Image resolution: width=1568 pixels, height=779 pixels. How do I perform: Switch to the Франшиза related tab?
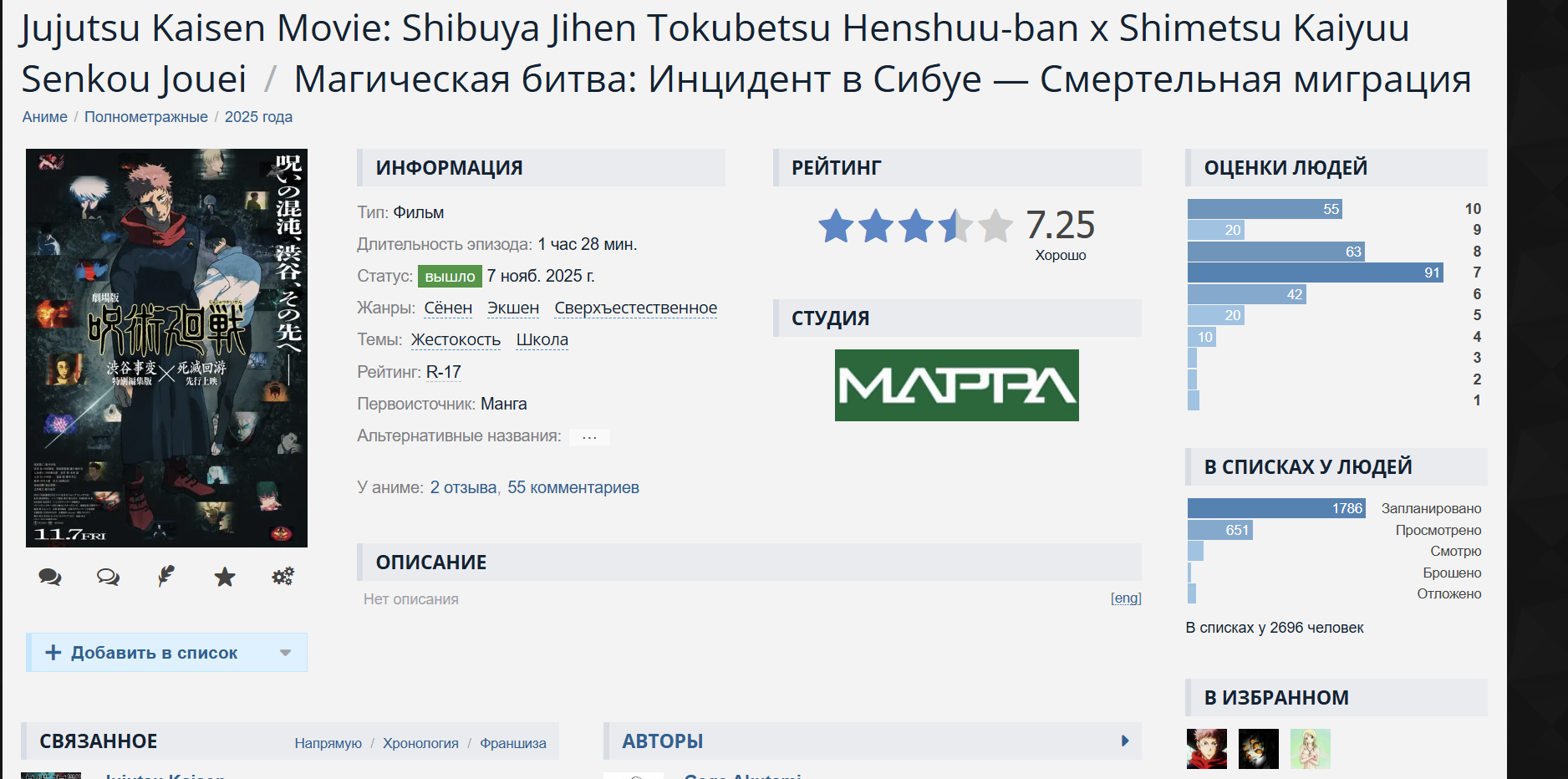pos(513,743)
